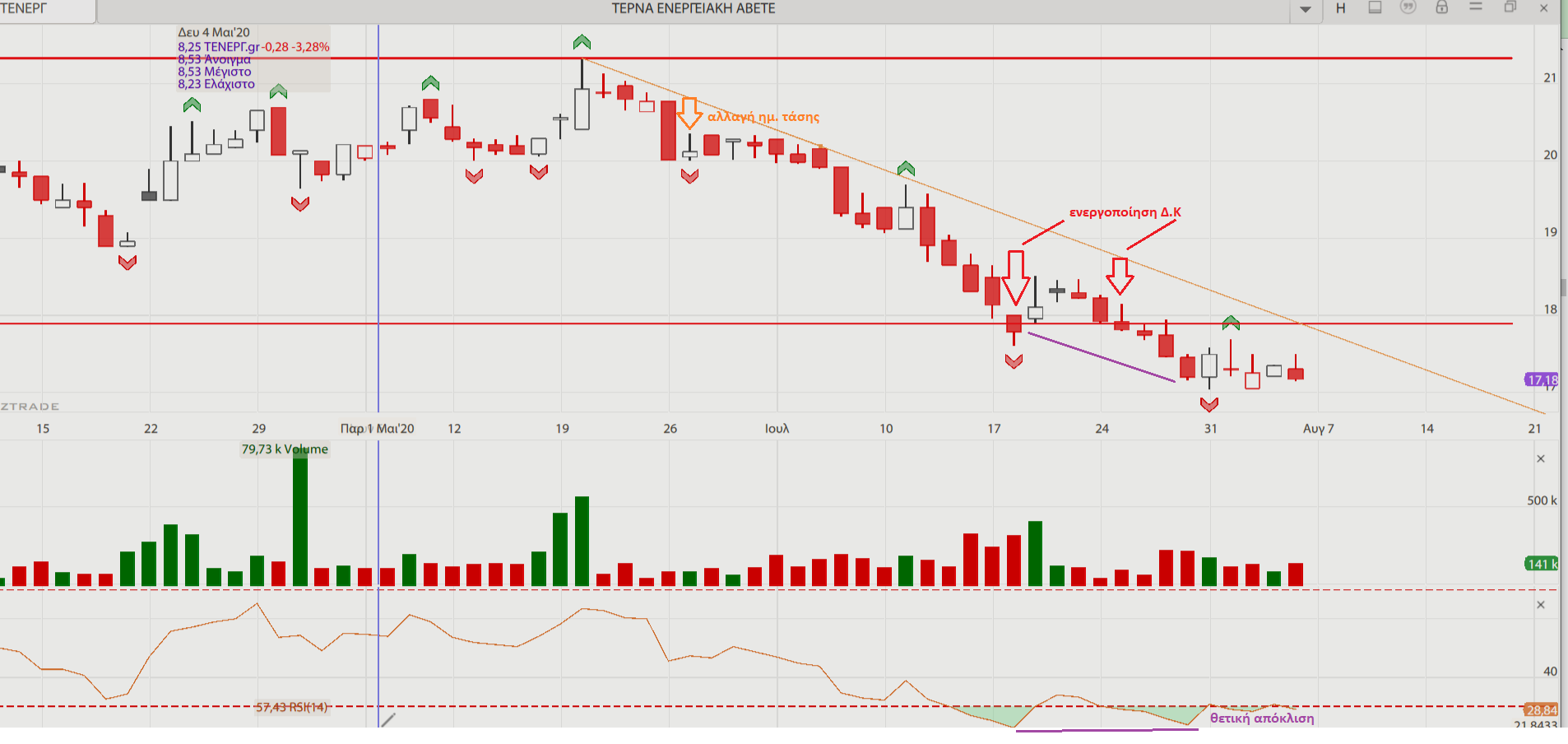The height and width of the screenshot is (744, 1568).
Task: Select the upper red horizontal resistance line
Action: pyautogui.click(x=756, y=58)
